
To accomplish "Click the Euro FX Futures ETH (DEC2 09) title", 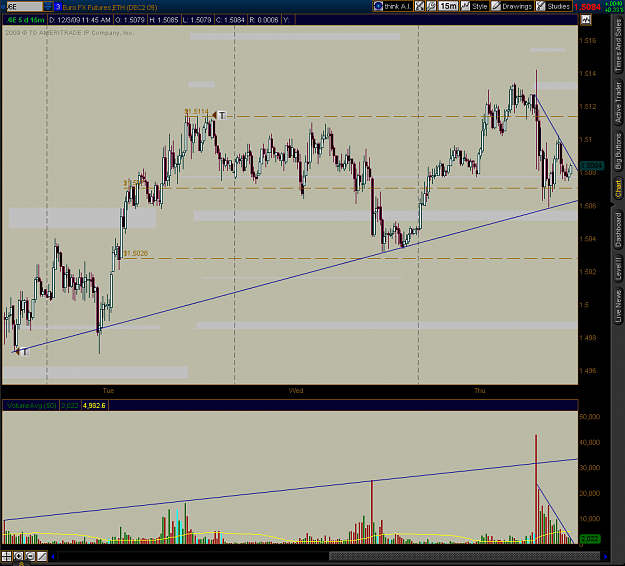I will click(110, 7).
